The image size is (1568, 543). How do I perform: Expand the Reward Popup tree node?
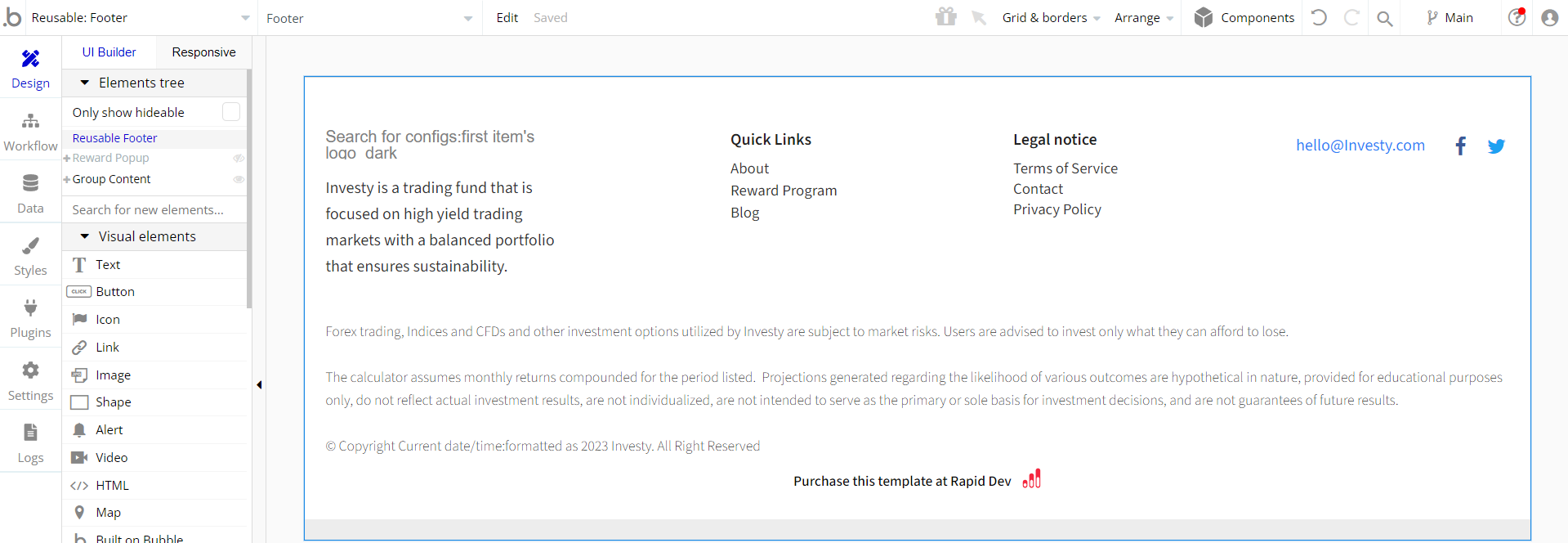(x=67, y=159)
